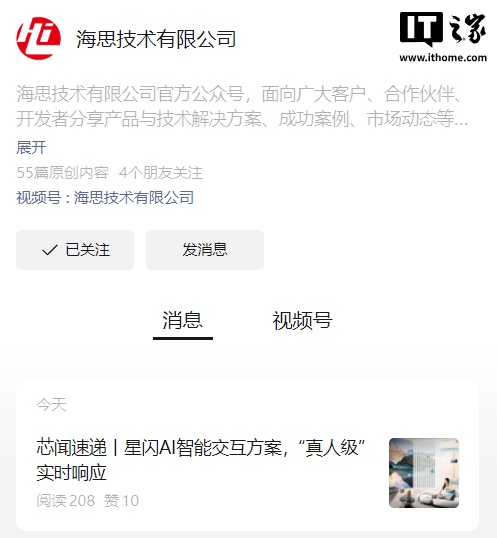This screenshot has height=538, width=497.
Task: Click the checkmark icon beside 已关注
Action: pyautogui.click(x=50, y=250)
